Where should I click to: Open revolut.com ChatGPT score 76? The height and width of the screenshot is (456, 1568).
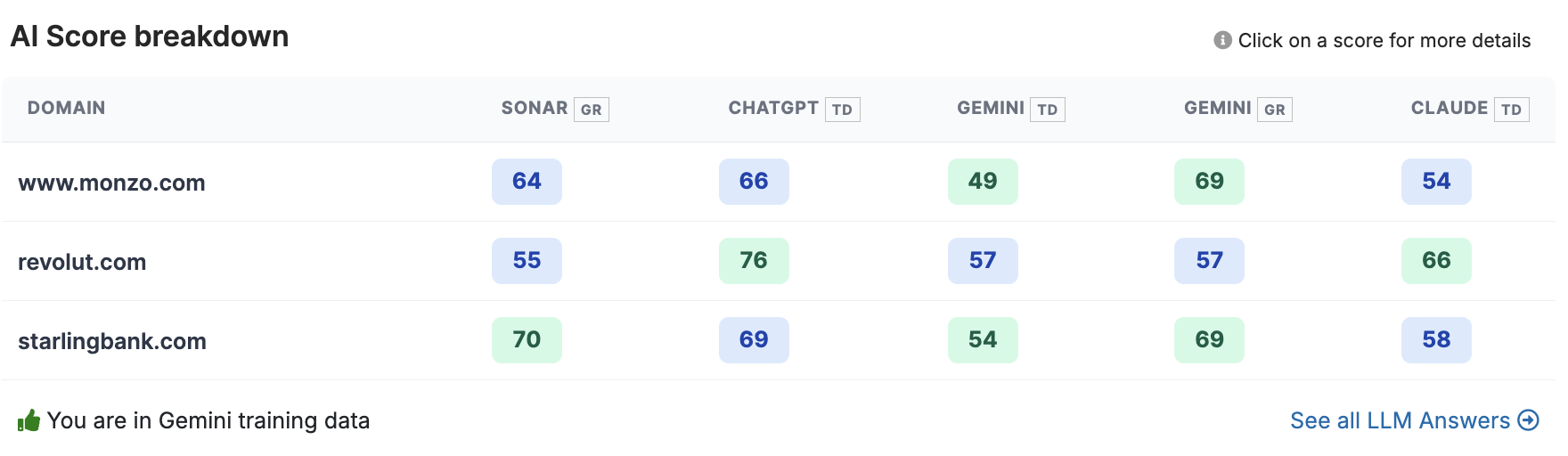coord(754,261)
